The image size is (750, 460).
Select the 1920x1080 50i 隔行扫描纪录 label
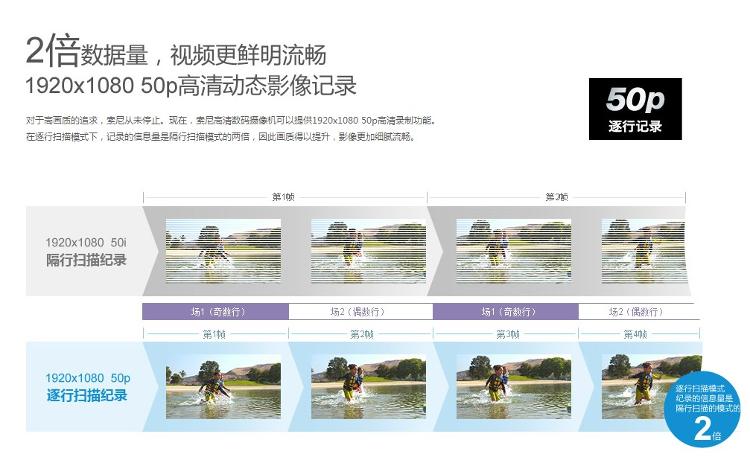pyautogui.click(x=86, y=250)
